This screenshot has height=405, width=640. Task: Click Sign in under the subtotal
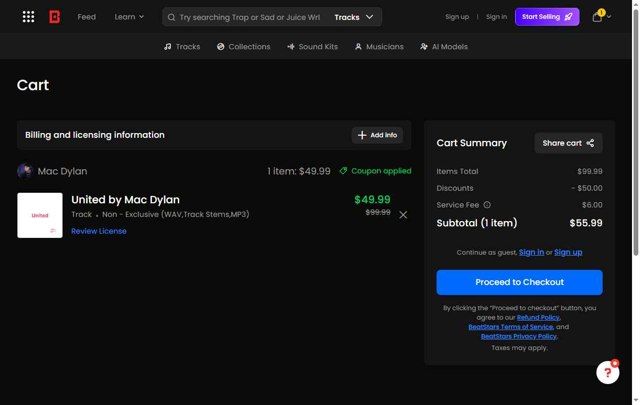(531, 252)
